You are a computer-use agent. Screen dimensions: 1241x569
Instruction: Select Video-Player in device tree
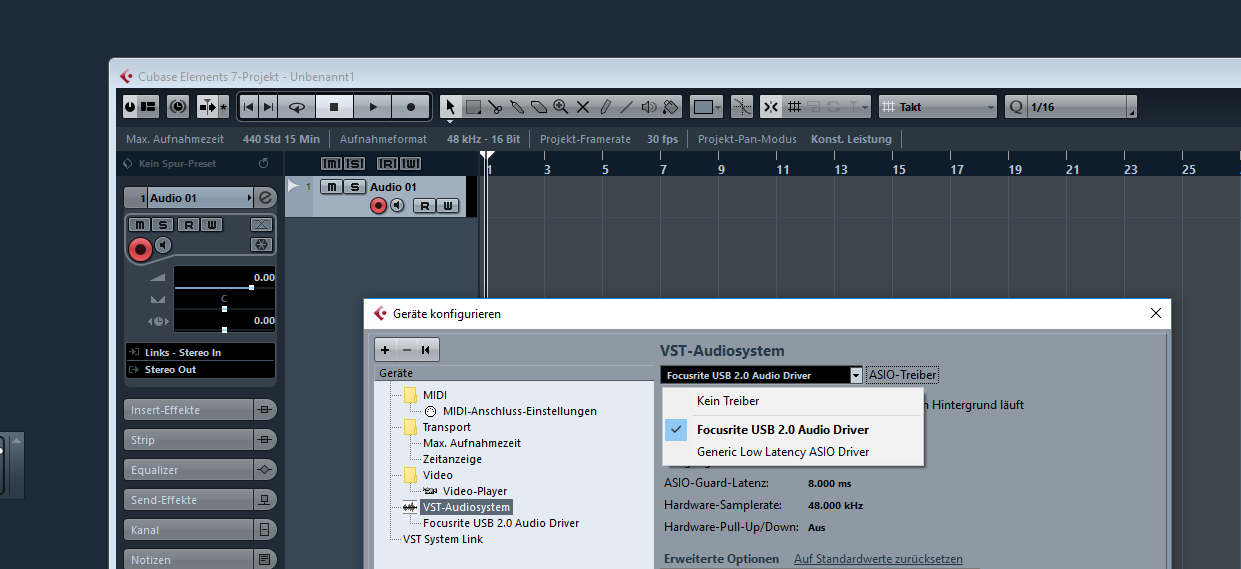click(474, 491)
